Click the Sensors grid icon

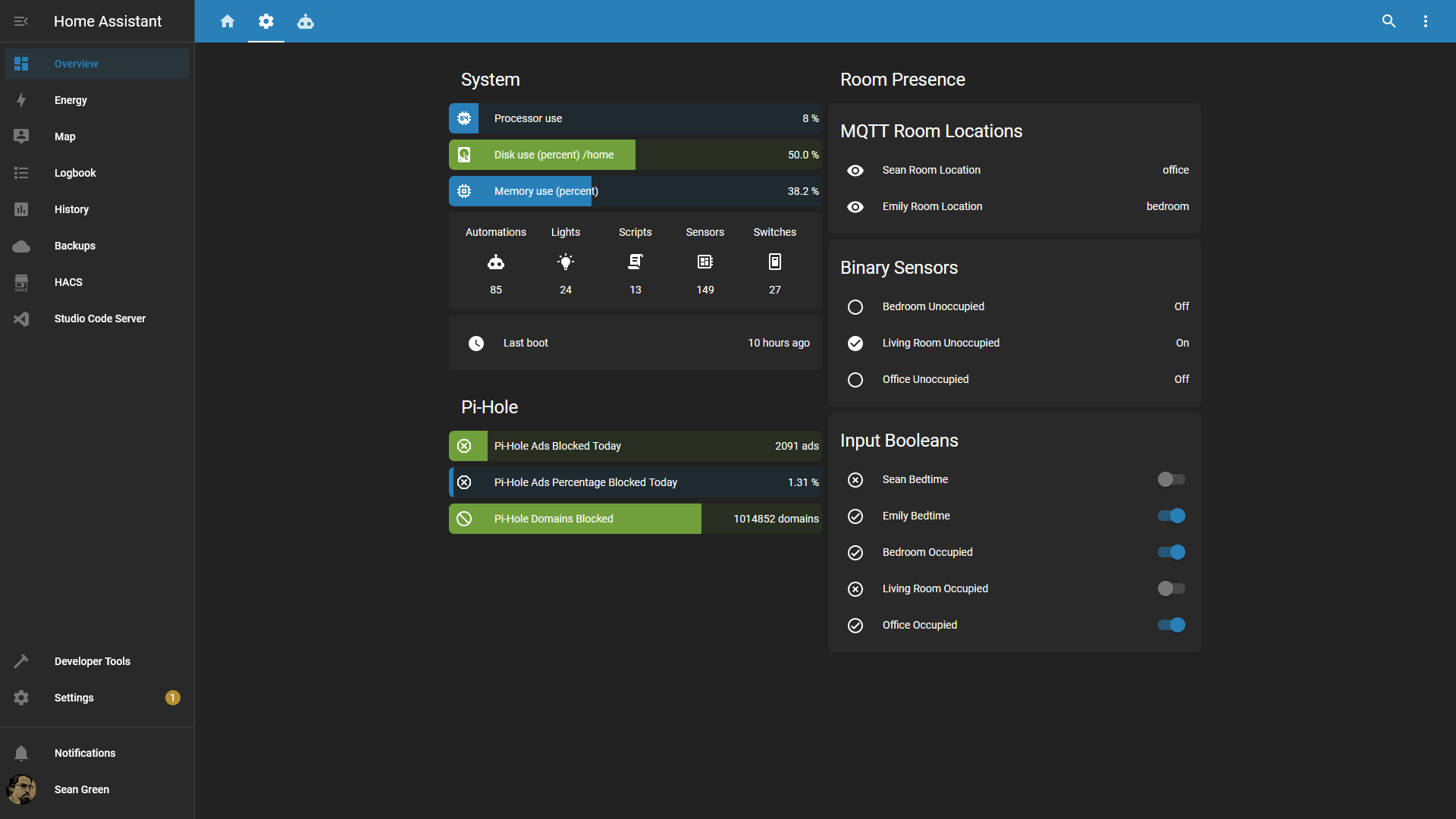(x=705, y=262)
